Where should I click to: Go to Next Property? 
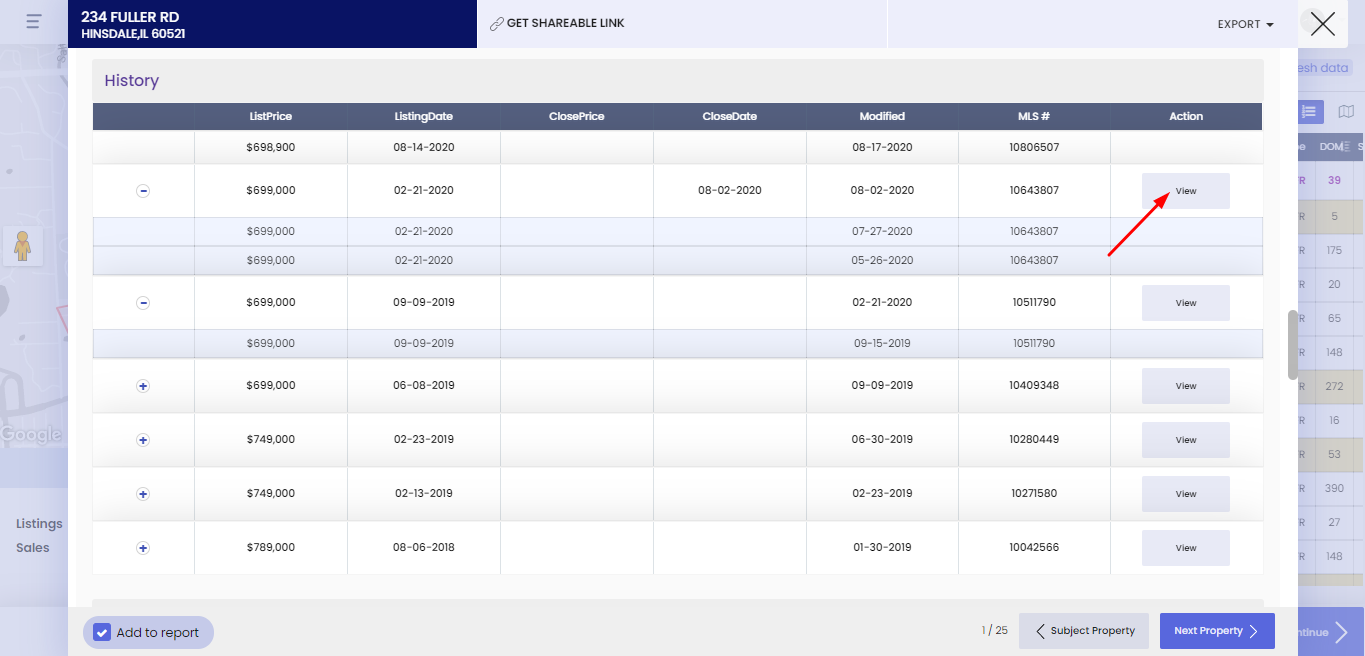1217,631
